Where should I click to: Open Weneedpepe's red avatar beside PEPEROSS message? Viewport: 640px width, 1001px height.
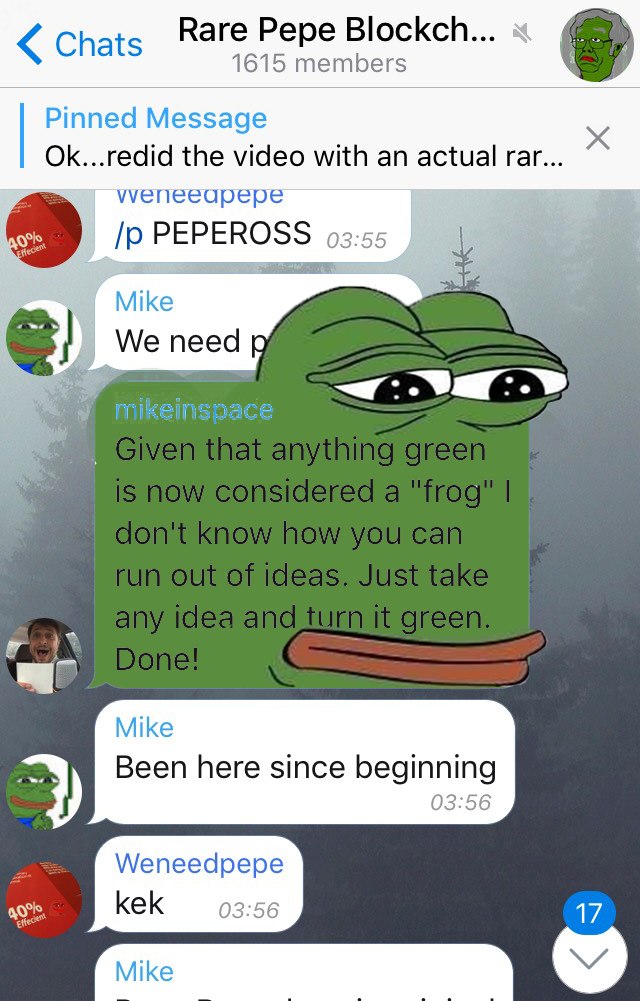pos(44,230)
